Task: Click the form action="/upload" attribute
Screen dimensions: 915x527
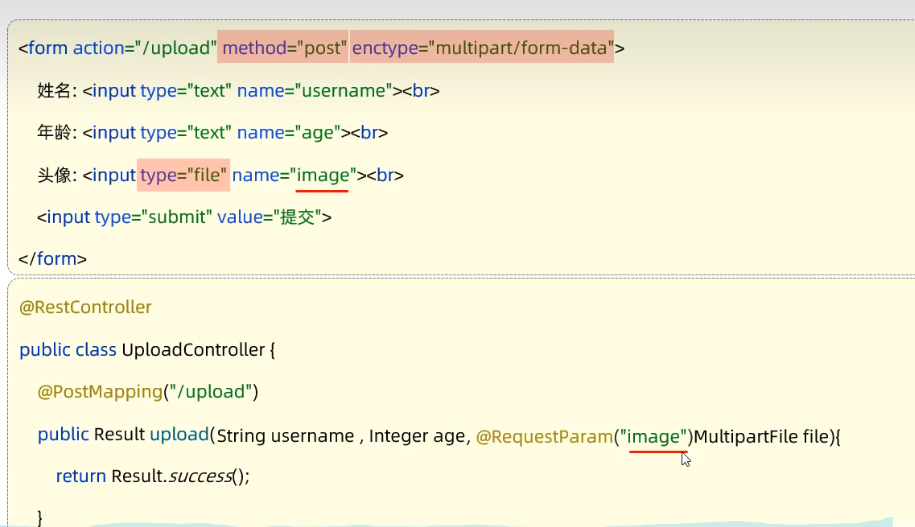Action: point(145,47)
